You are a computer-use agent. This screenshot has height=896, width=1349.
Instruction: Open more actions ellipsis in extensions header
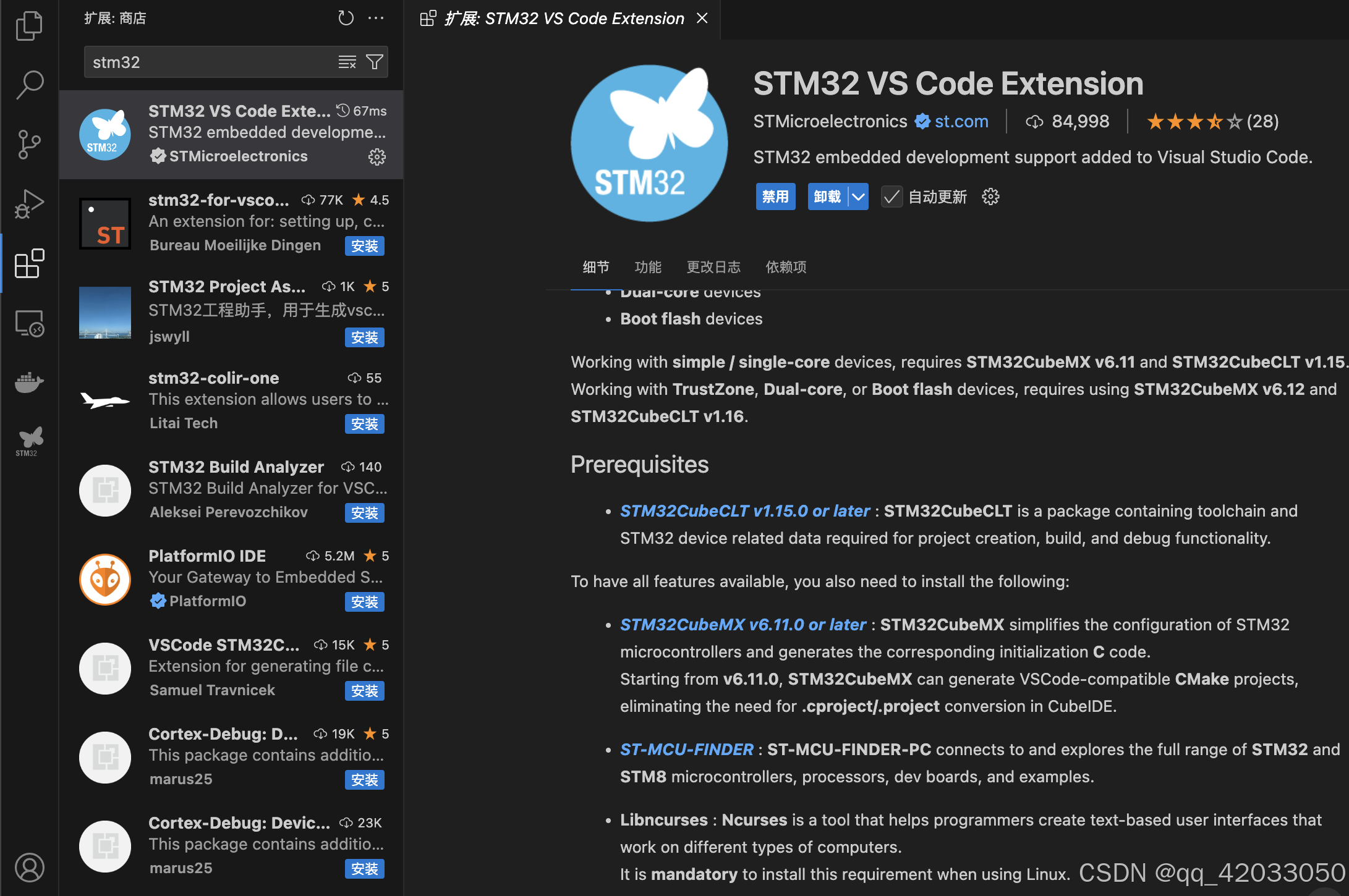pos(376,18)
